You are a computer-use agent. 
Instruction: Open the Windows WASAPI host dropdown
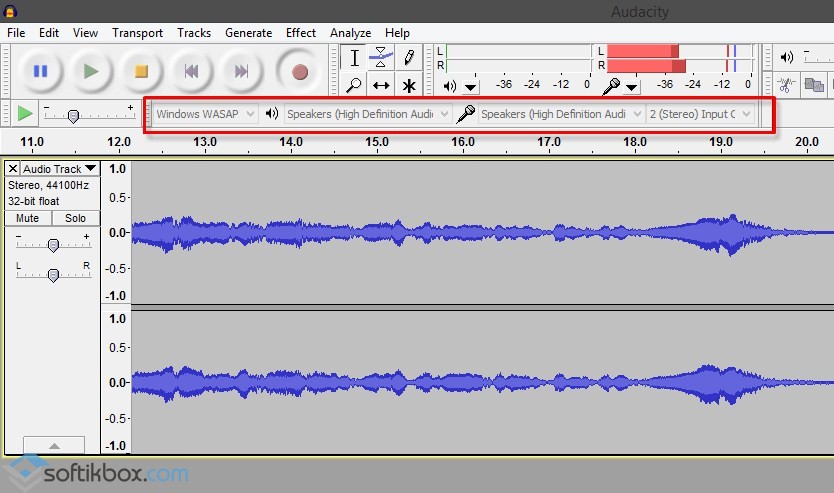[205, 114]
